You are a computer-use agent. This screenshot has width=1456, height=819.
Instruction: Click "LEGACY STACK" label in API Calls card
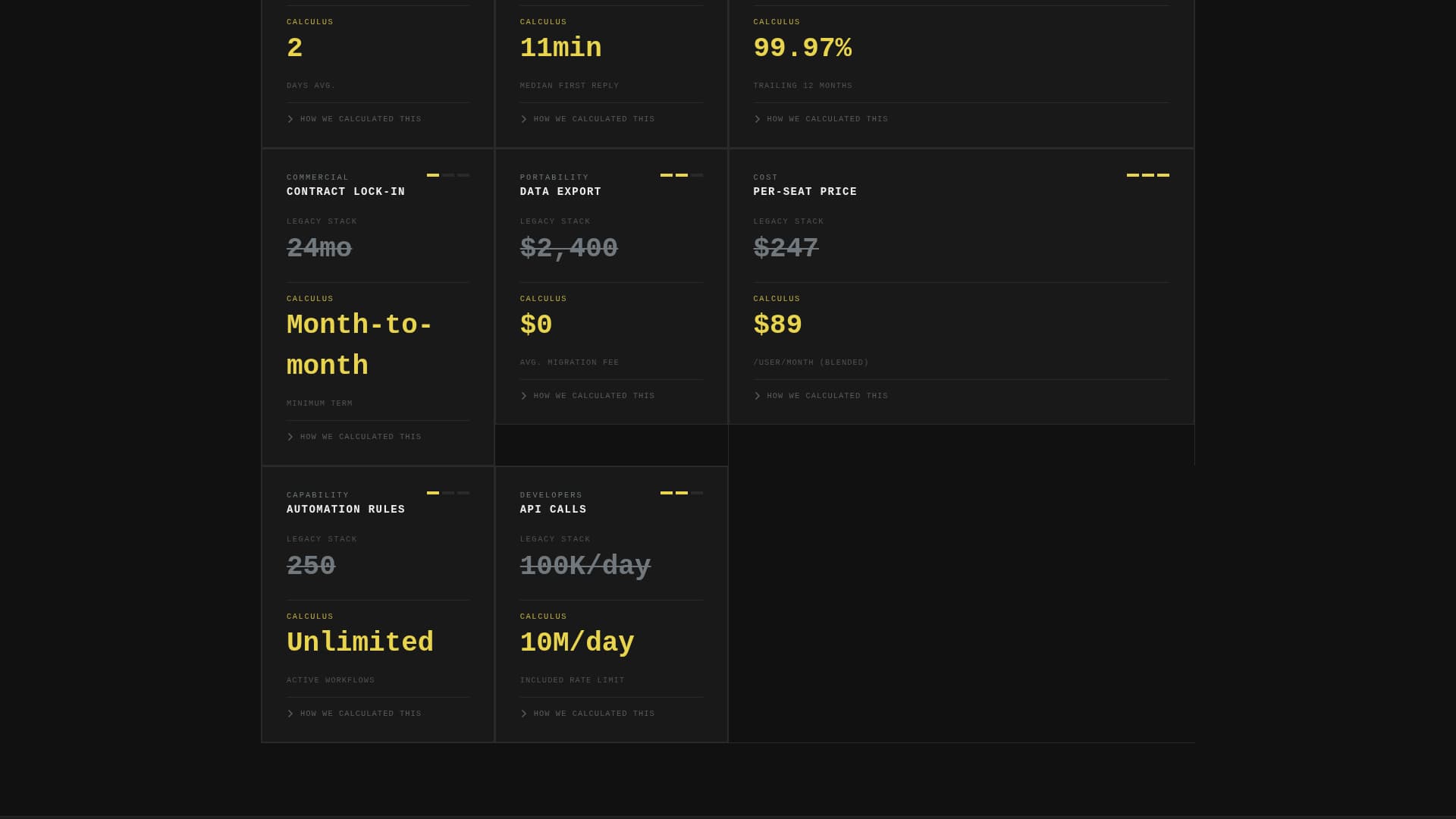tap(555, 539)
